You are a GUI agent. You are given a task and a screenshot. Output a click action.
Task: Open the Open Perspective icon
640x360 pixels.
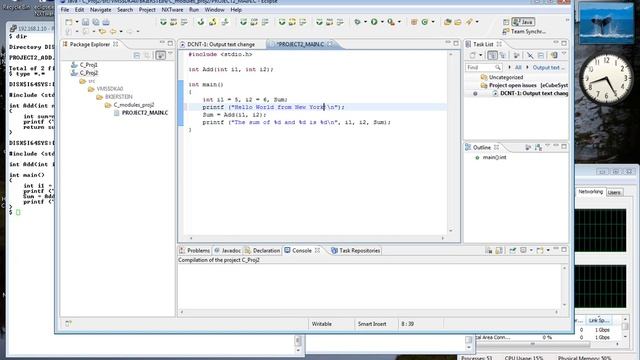click(506, 22)
